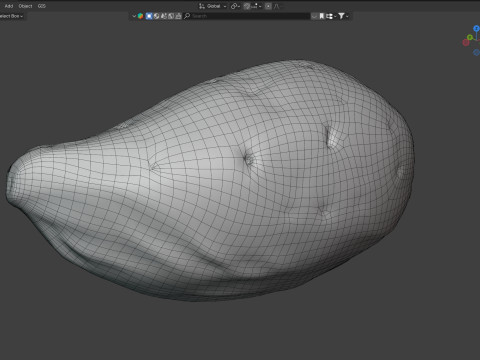Click the outliner icon after the globe
Image resolution: width=480 pixels, height=360 pixels.
164,16
